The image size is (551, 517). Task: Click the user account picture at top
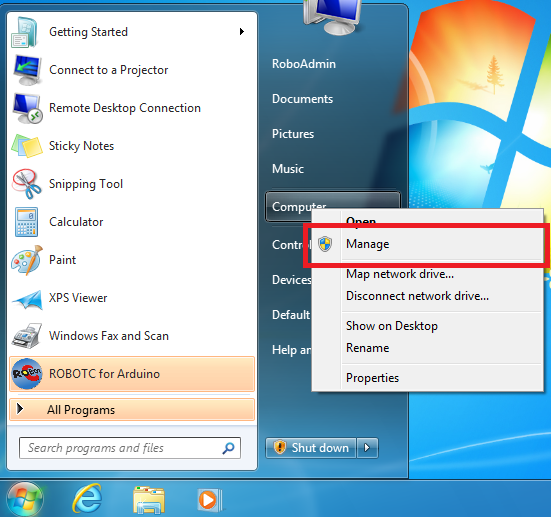332,17
